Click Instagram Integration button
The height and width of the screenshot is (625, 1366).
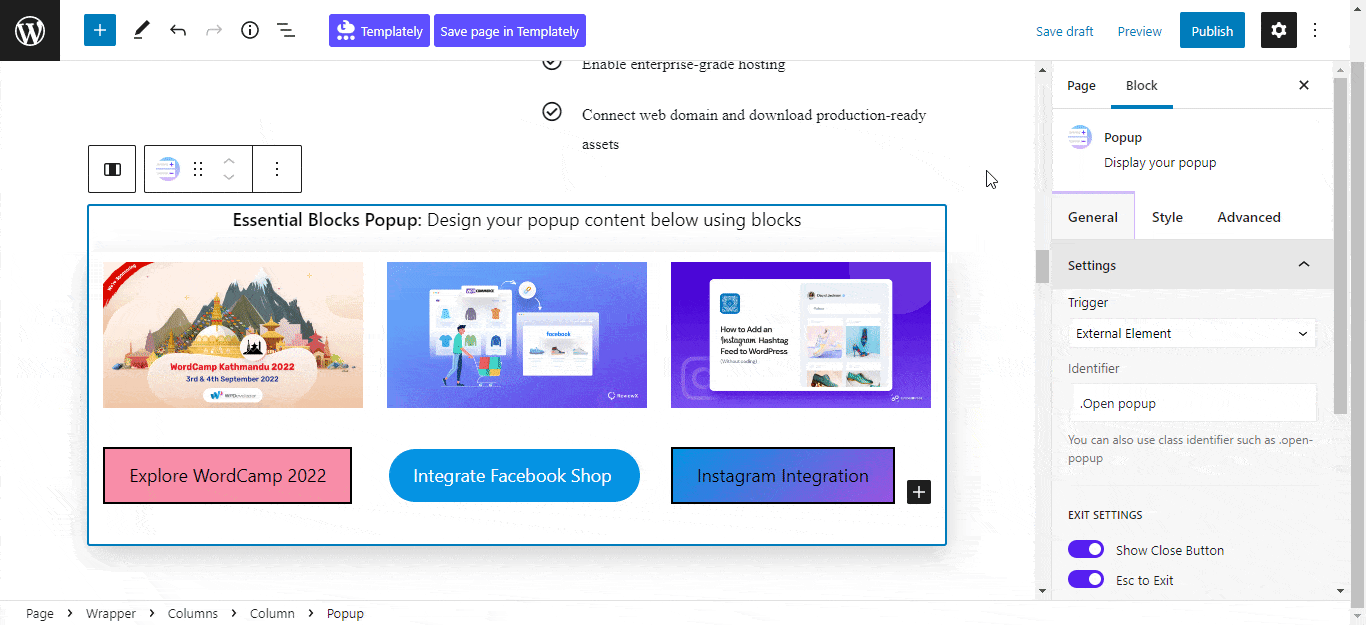pos(782,475)
